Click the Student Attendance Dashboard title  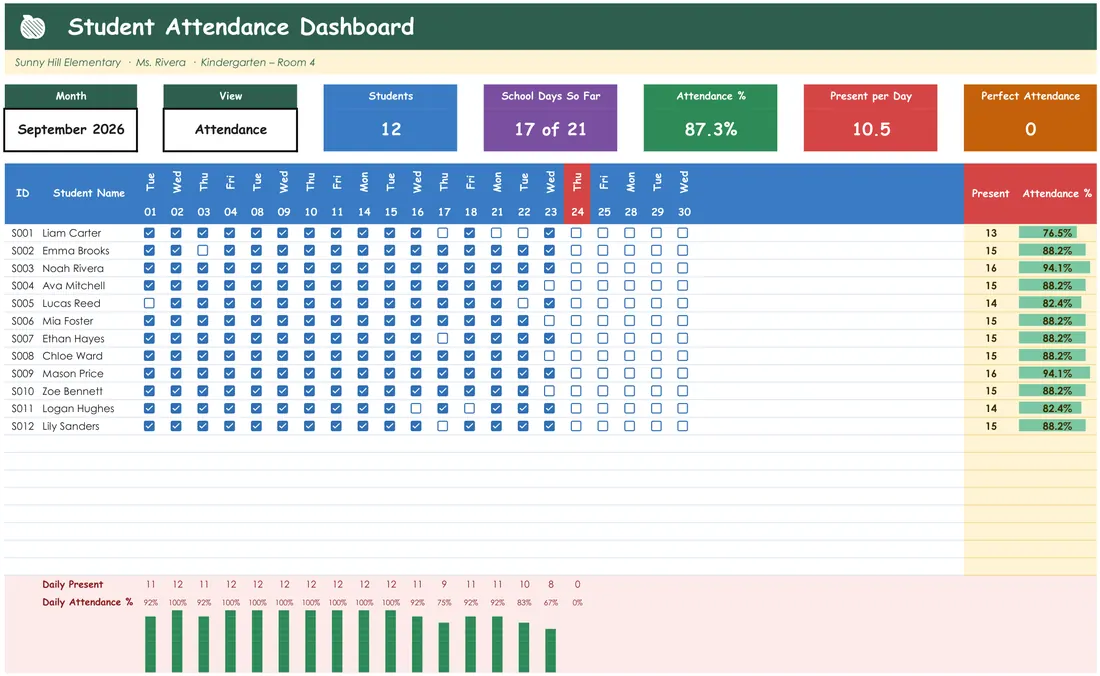pyautogui.click(x=241, y=27)
